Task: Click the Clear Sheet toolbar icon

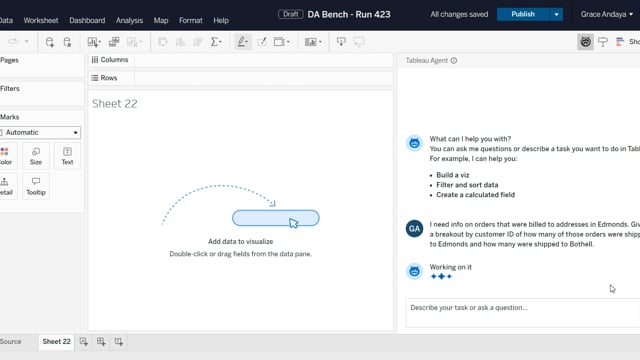Action: pyautogui.click(x=132, y=42)
